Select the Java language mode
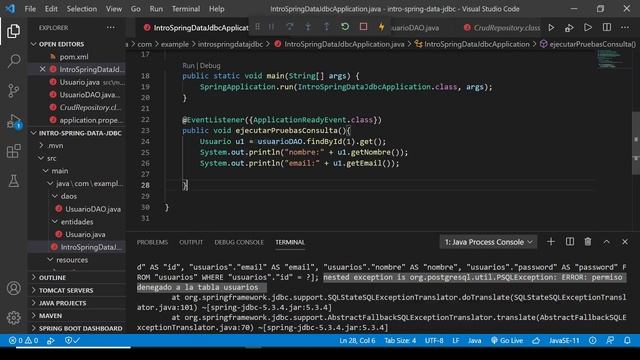The image size is (640, 360). click(474, 340)
